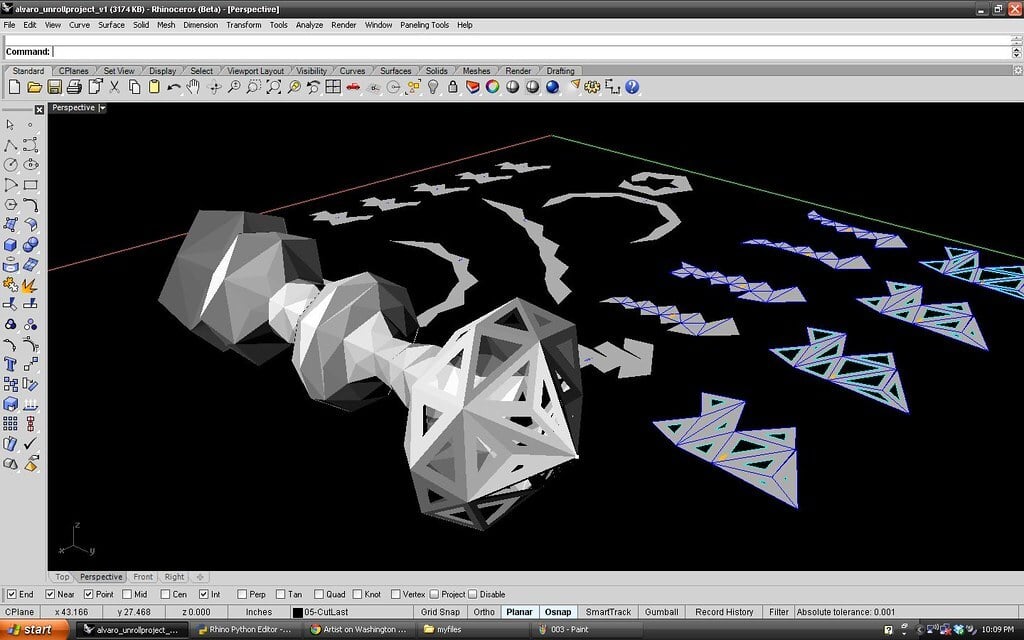Activate the Pan view tool
Screen dimensions: 1024x640
[195, 87]
